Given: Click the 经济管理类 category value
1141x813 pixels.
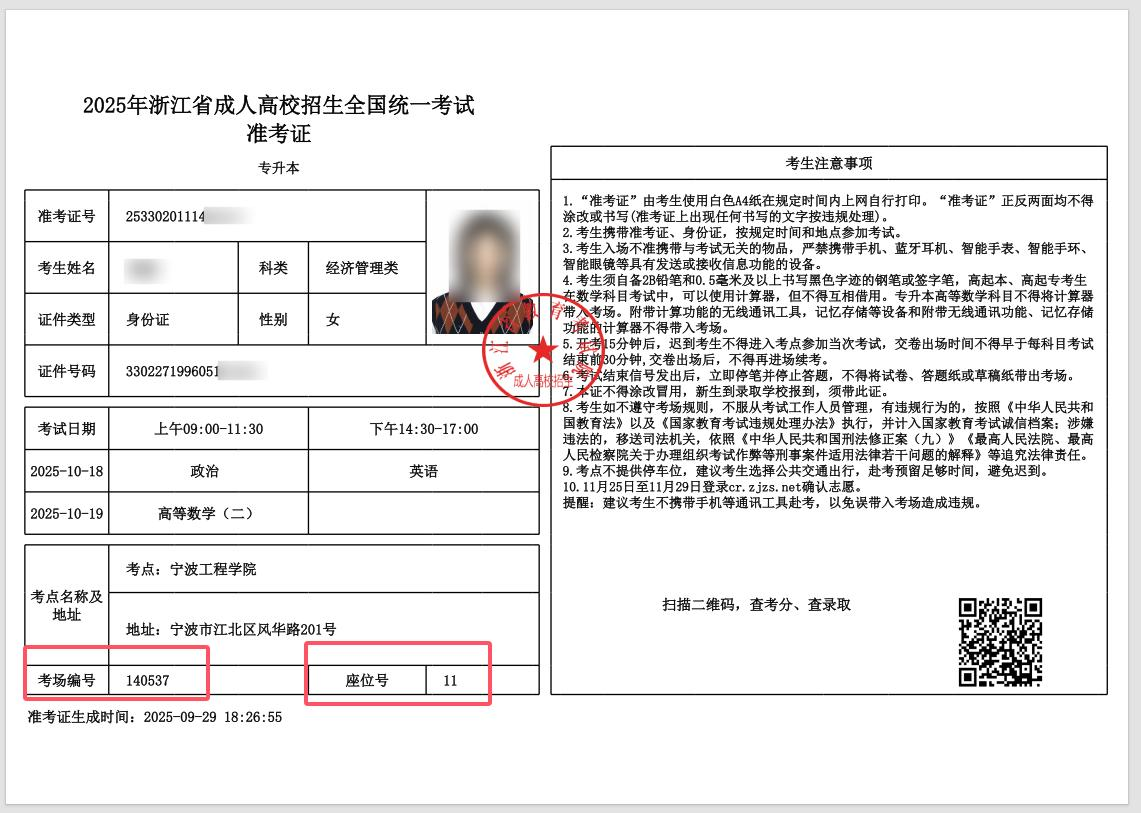Looking at the screenshot, I should 362,268.
